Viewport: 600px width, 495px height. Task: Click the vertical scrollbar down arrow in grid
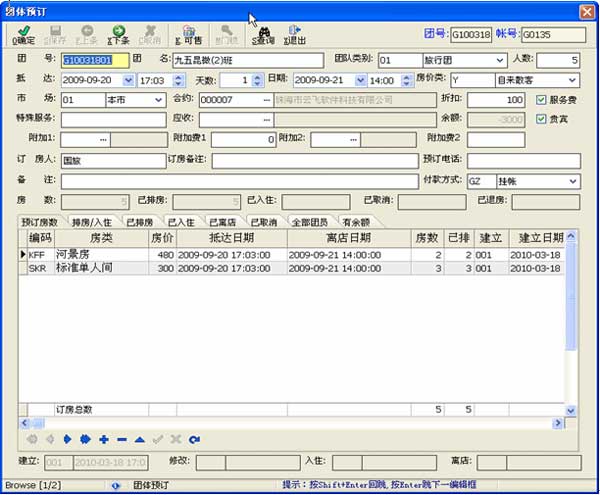point(571,411)
